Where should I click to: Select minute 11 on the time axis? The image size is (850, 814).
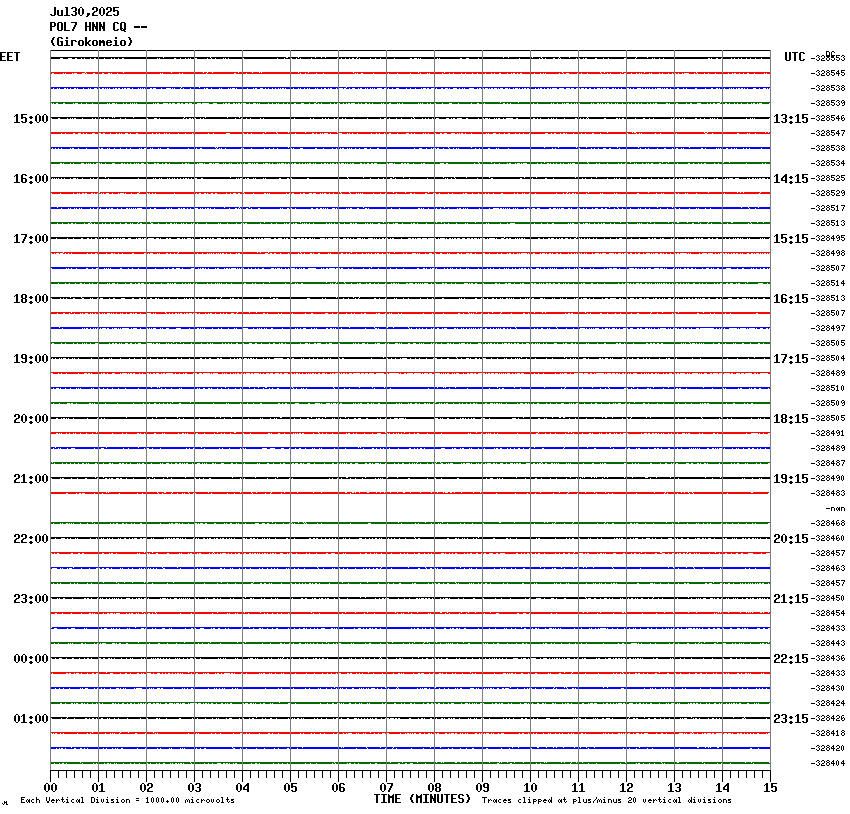point(578,788)
